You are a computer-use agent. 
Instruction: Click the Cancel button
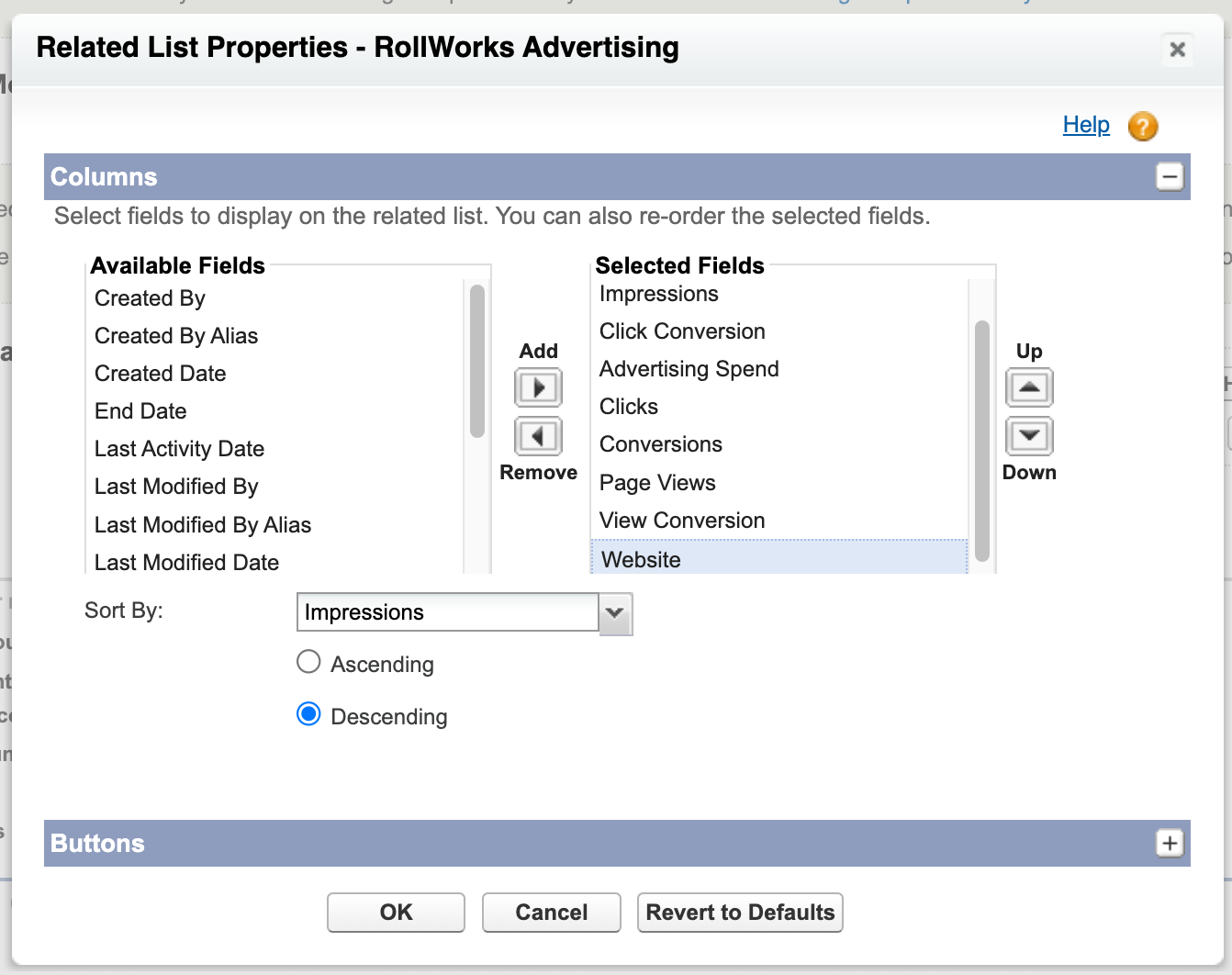point(551,913)
